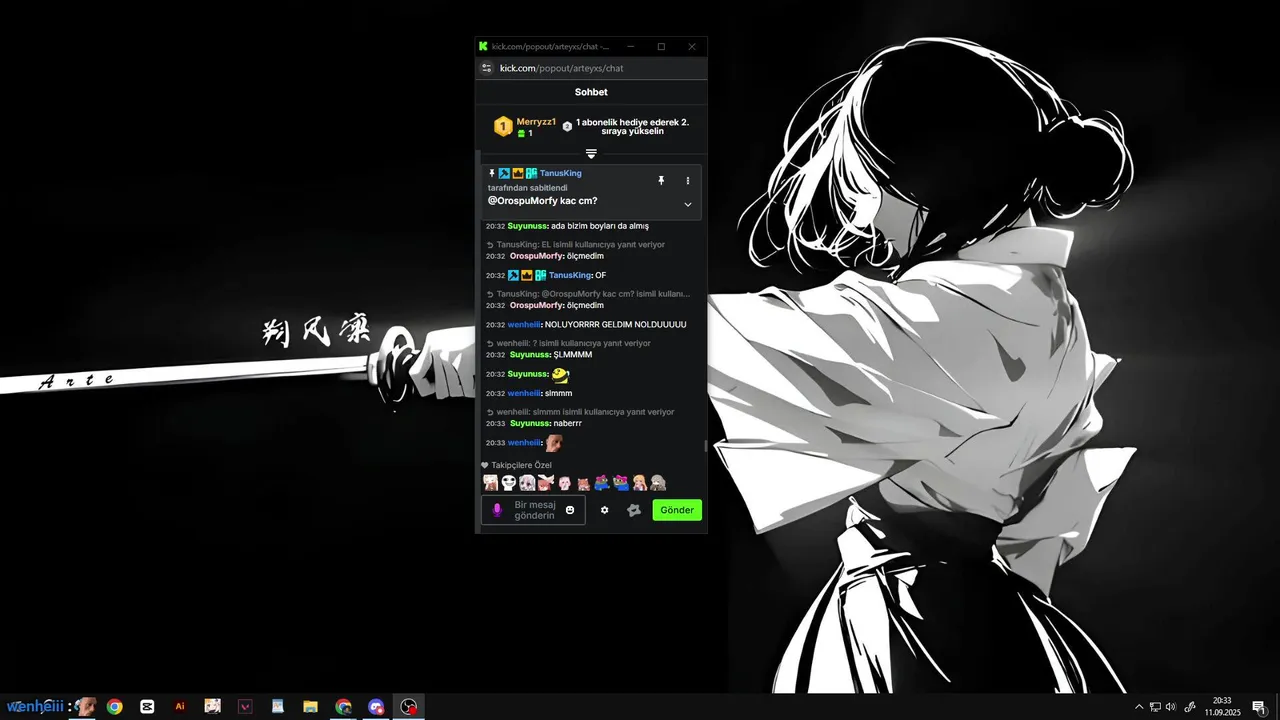Click the face emote sent by wenheiii

pos(553,443)
